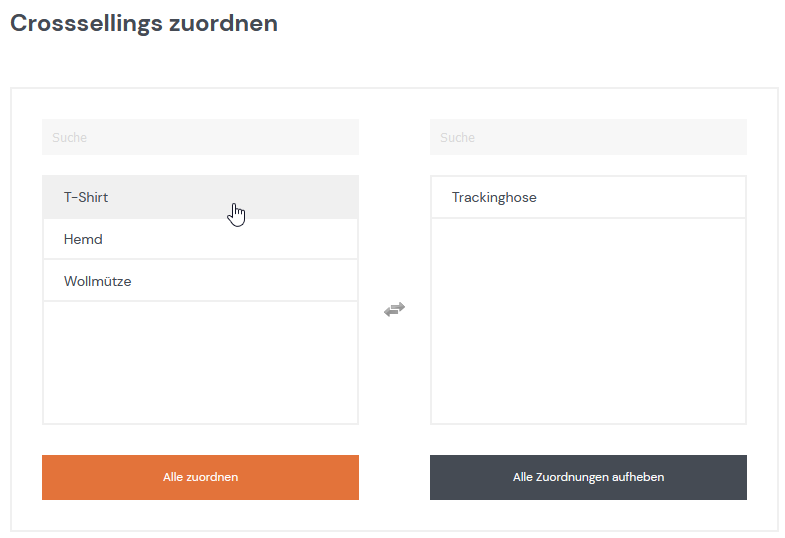
Task: Move Wollmütze to the assigned list
Action: [200, 281]
